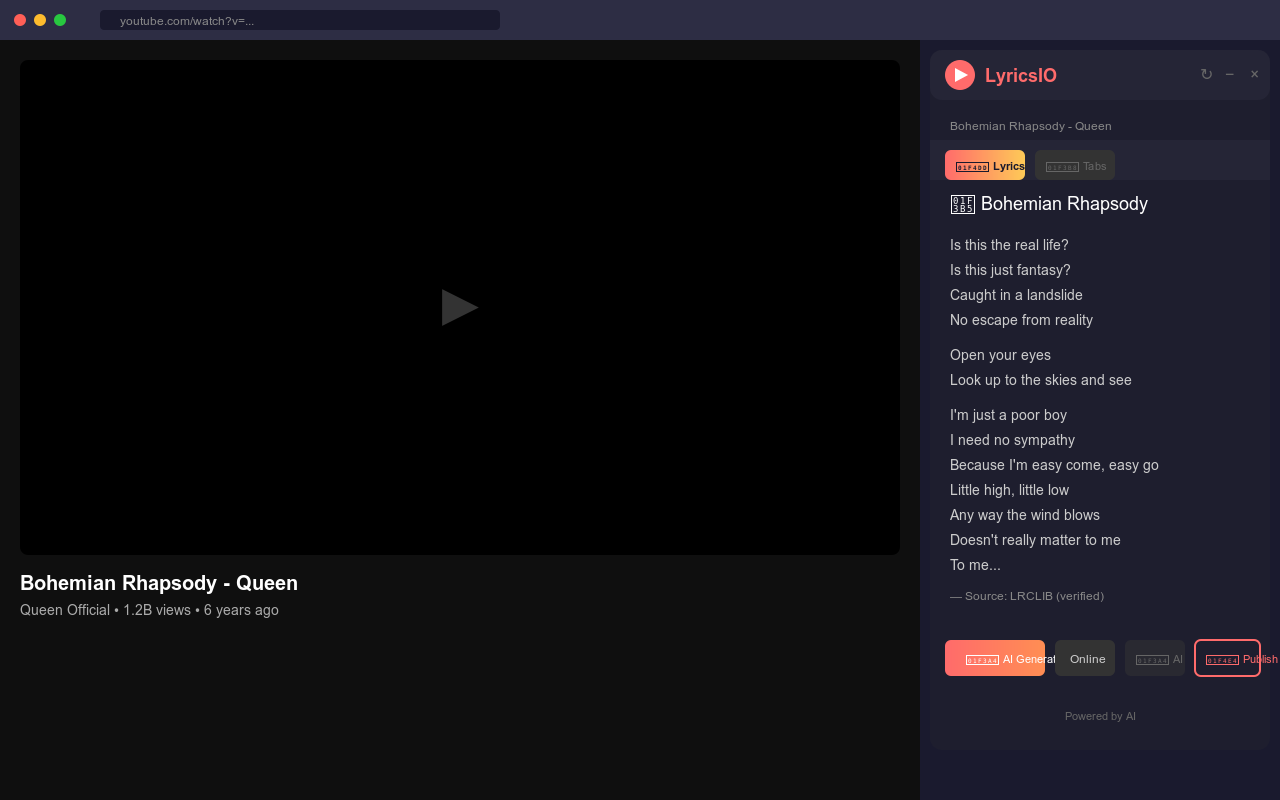Screen dimensions: 1280x800
Task: Click the lyric 'To me...'
Action: pyautogui.click(x=975, y=565)
